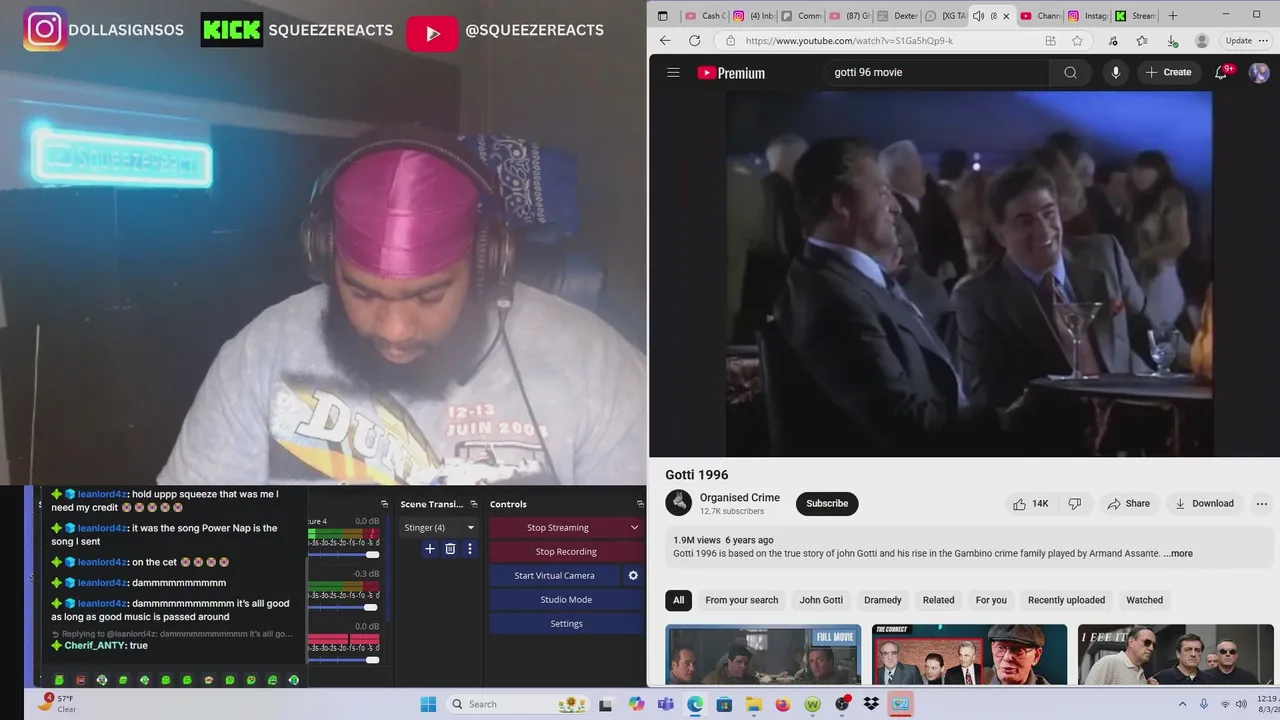
Task: Select the From your search chip
Action: coord(742,600)
